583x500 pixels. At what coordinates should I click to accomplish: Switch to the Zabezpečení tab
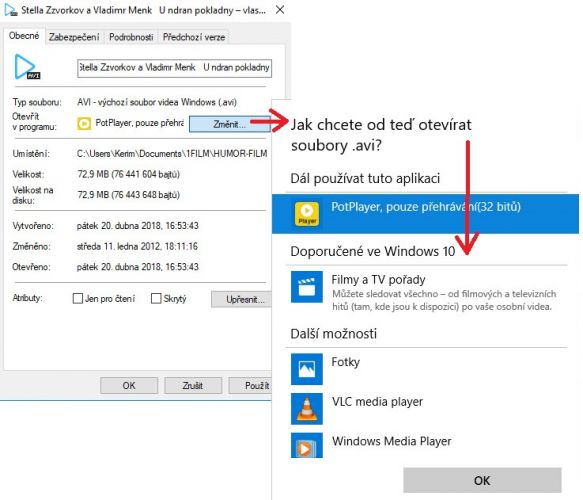[74, 37]
